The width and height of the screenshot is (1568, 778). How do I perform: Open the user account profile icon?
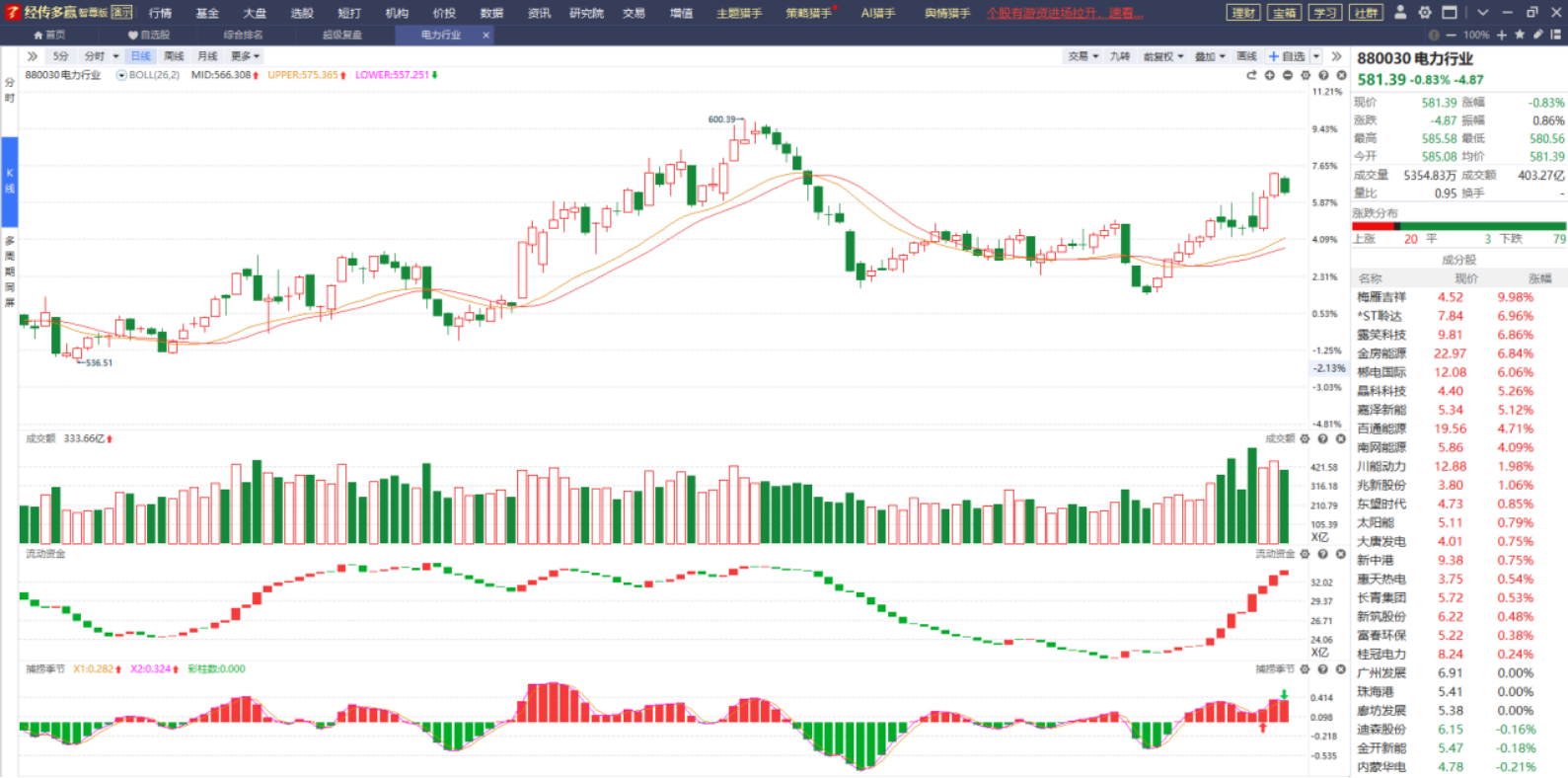(x=1400, y=12)
